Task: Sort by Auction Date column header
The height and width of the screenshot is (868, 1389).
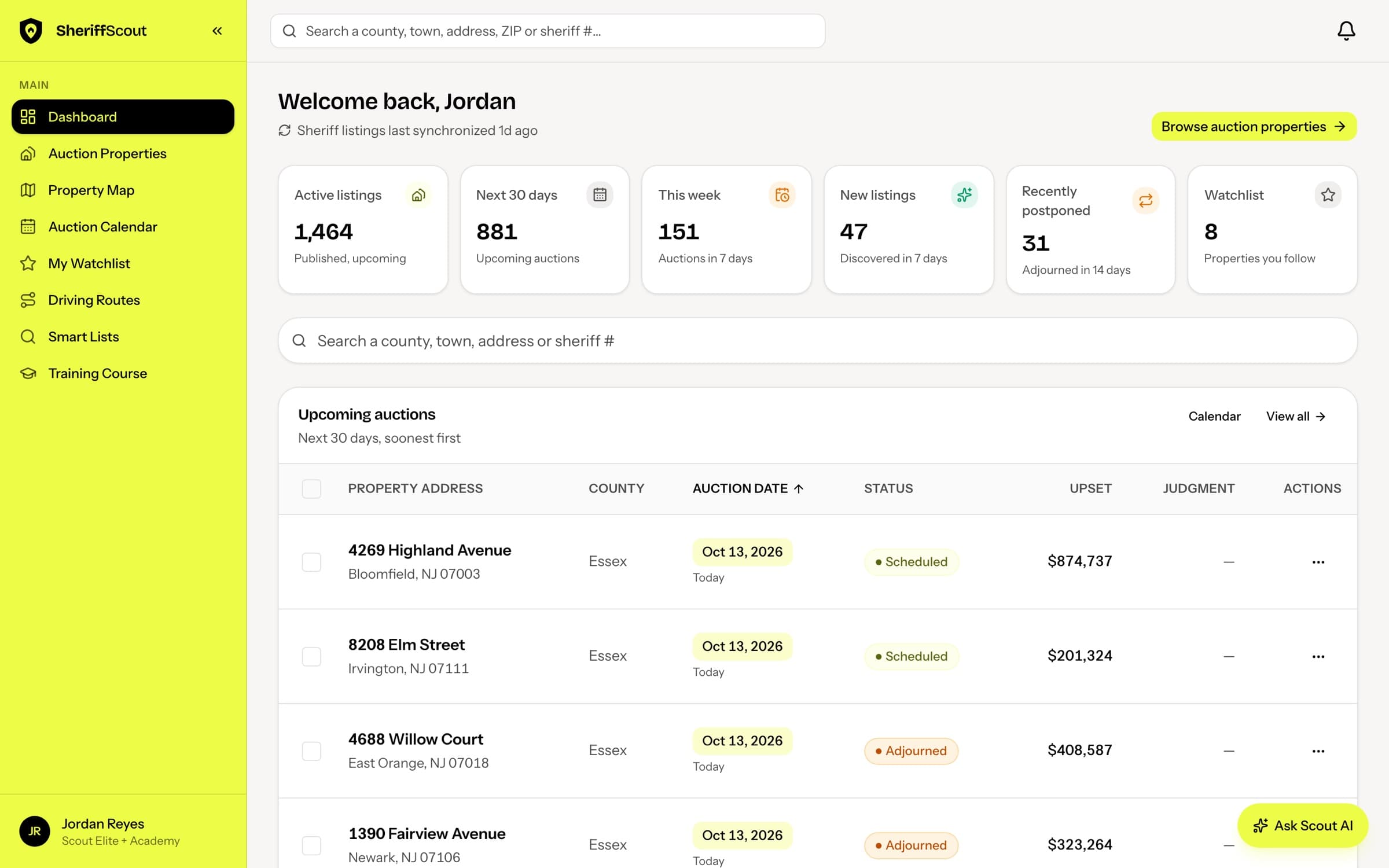Action: (748, 488)
